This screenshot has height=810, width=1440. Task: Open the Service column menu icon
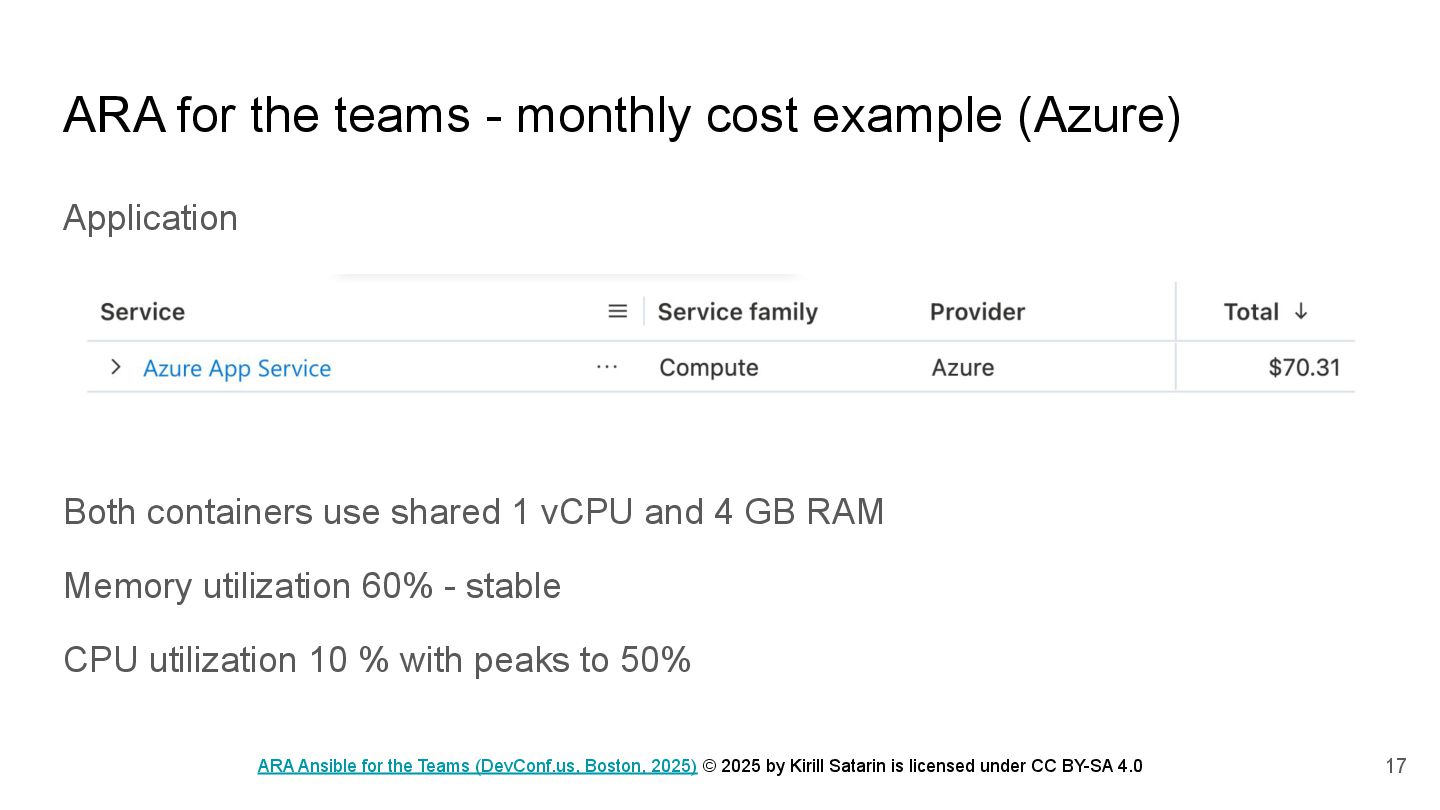tap(618, 312)
